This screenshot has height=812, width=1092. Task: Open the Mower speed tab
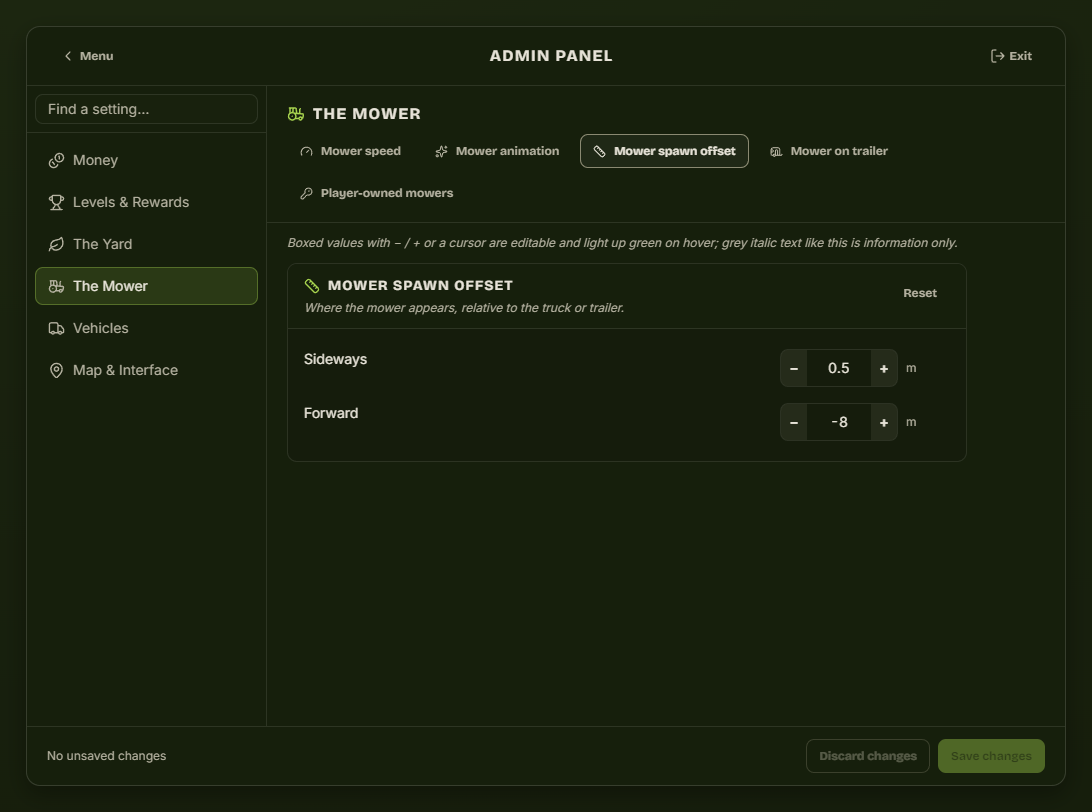tap(350, 151)
